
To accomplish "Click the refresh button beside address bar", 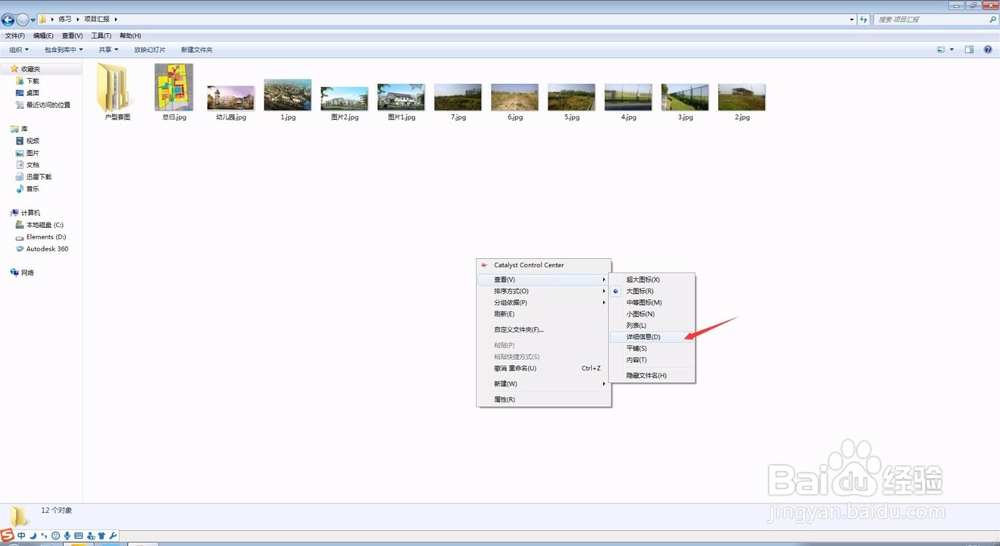I will coord(864,20).
